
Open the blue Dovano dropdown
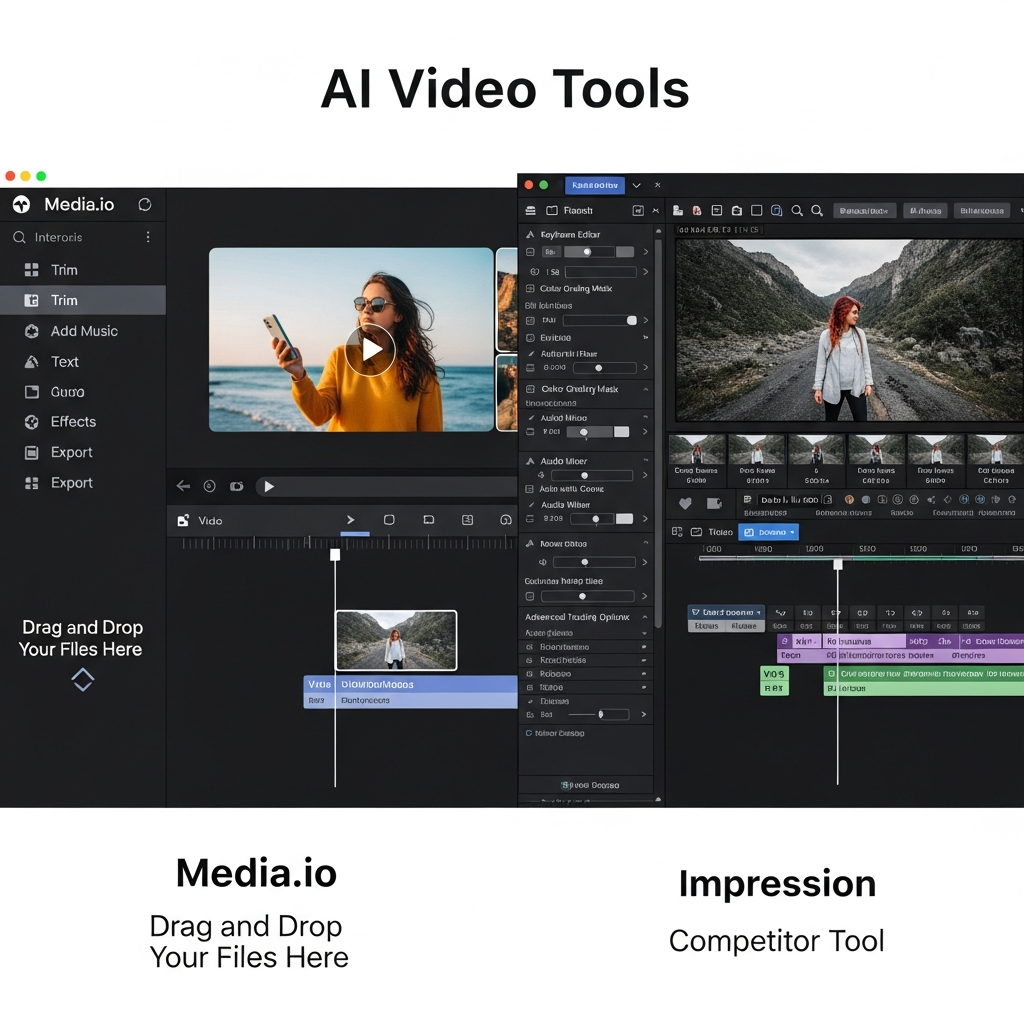pos(769,532)
